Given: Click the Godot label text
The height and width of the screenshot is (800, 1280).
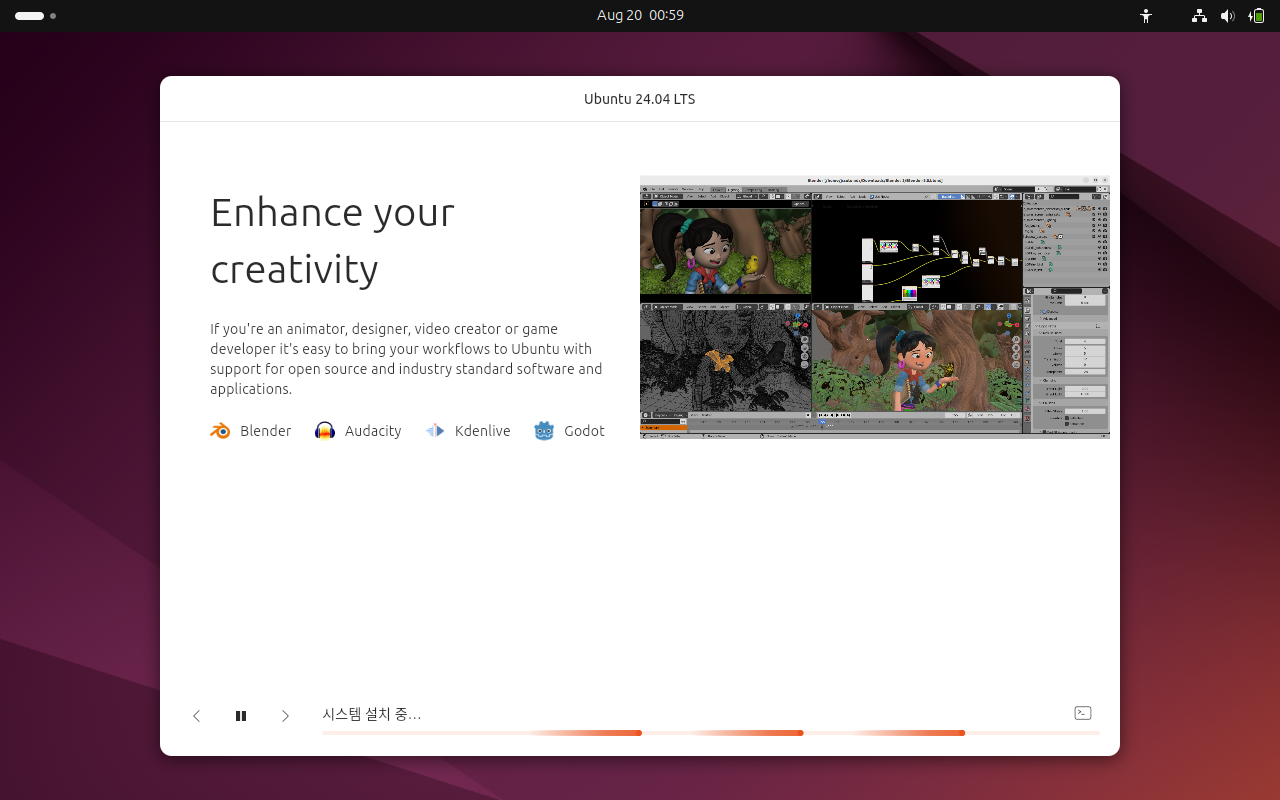Looking at the screenshot, I should (x=584, y=431).
